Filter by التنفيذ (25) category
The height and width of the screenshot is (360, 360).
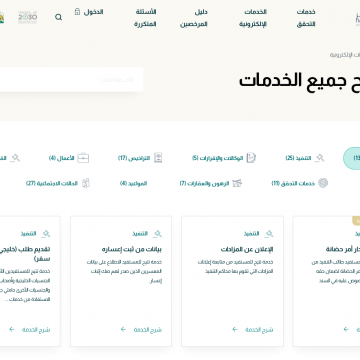point(305,158)
